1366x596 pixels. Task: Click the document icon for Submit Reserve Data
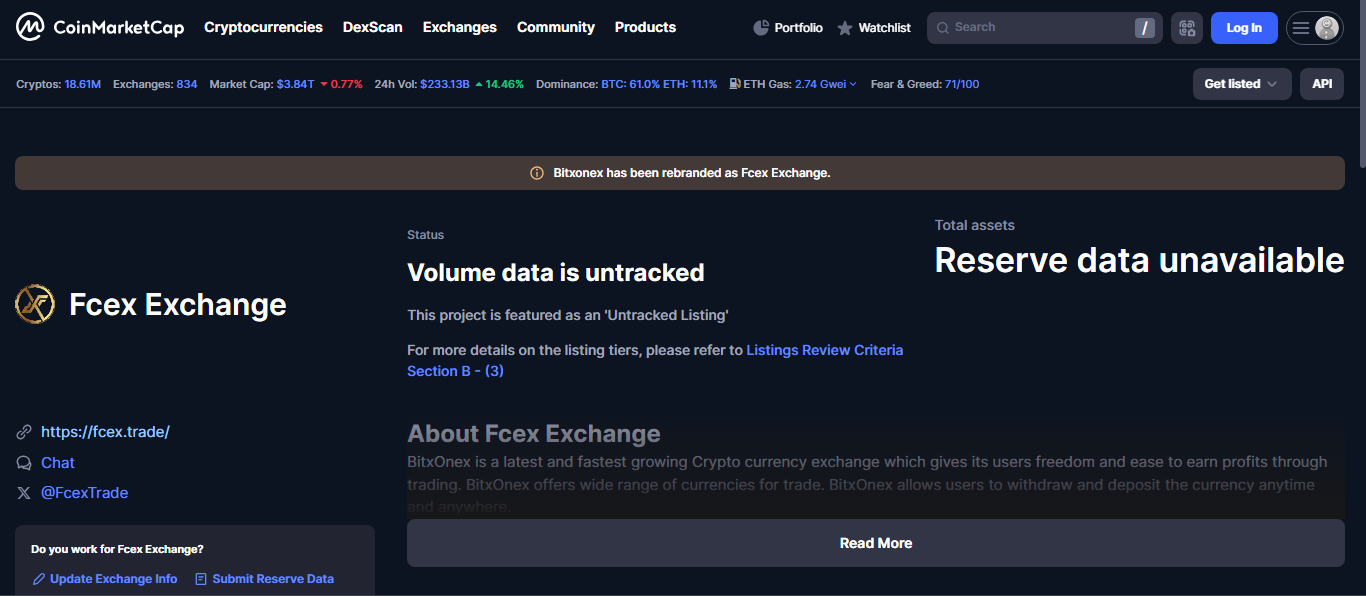[201, 579]
